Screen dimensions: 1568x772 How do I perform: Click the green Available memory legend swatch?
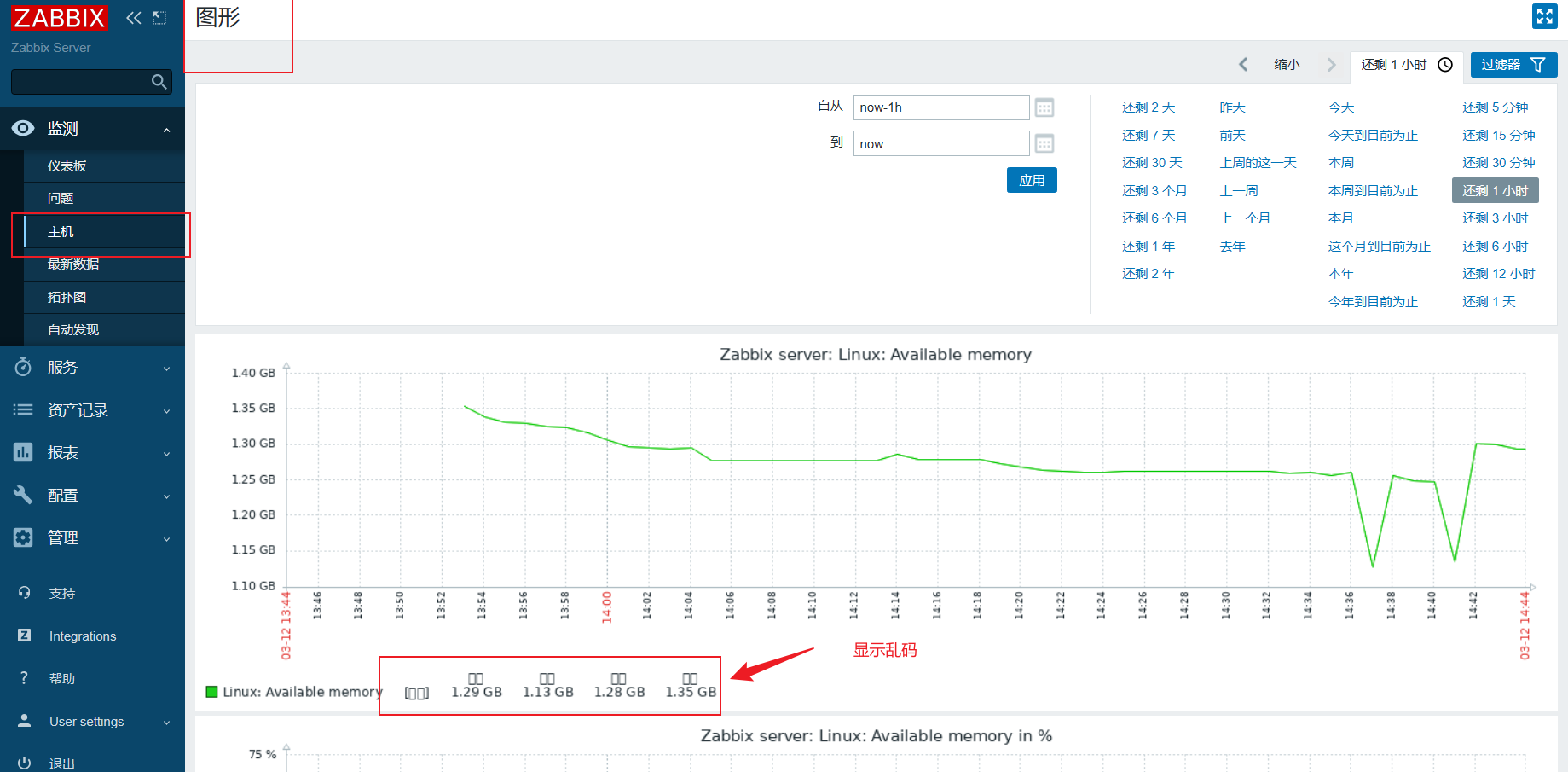[211, 692]
